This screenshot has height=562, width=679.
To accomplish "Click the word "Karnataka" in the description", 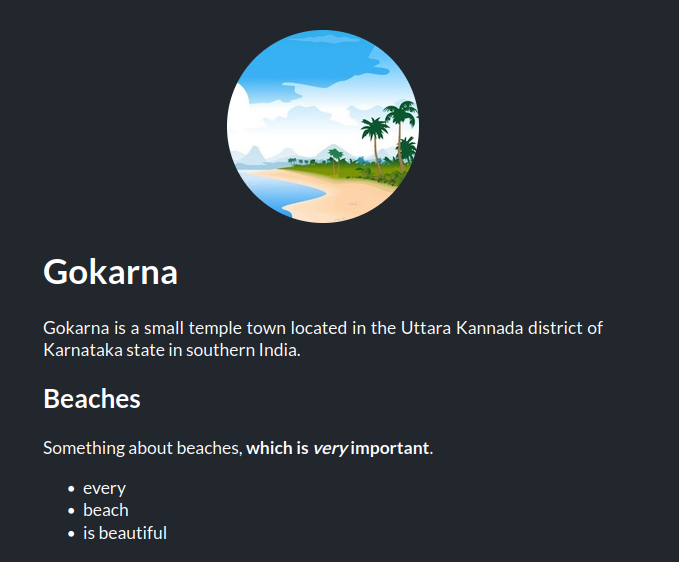I will 83,350.
